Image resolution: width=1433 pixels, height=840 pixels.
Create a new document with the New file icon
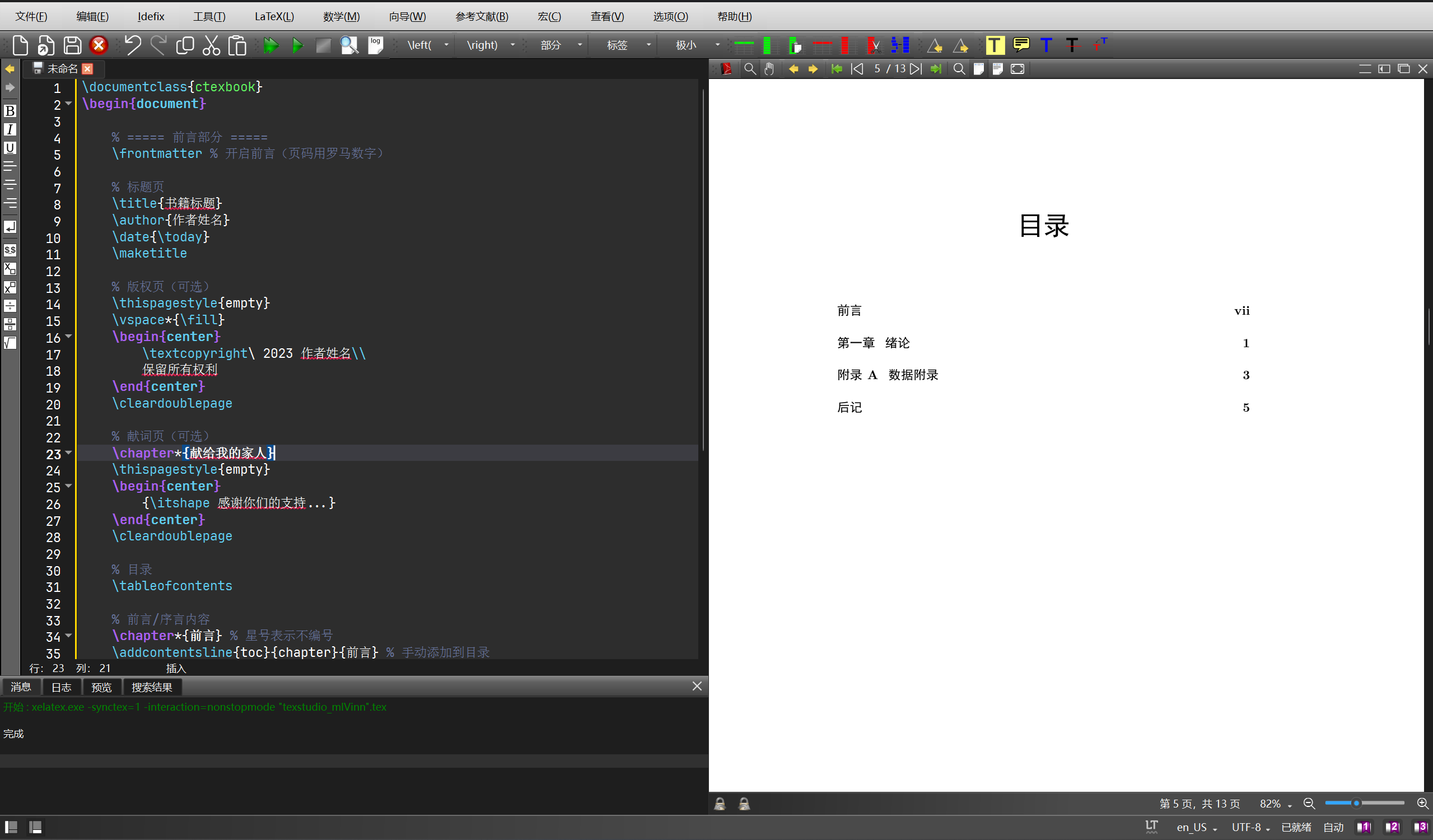coord(21,45)
